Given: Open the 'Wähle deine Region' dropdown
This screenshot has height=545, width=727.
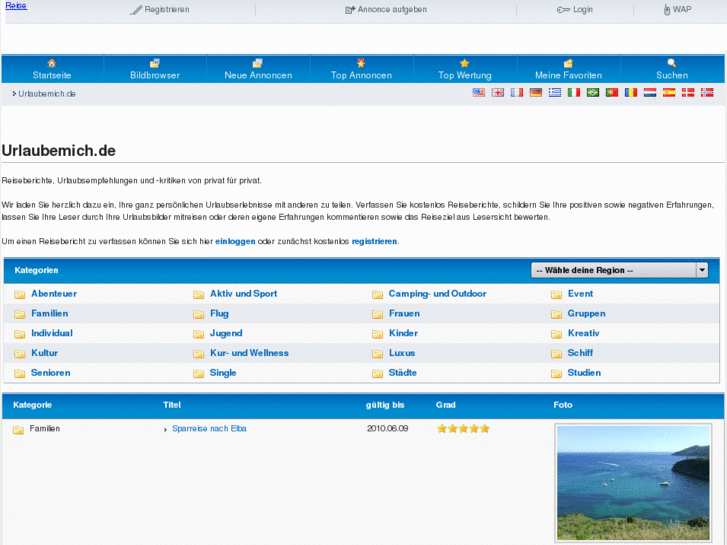Looking at the screenshot, I should [x=619, y=270].
